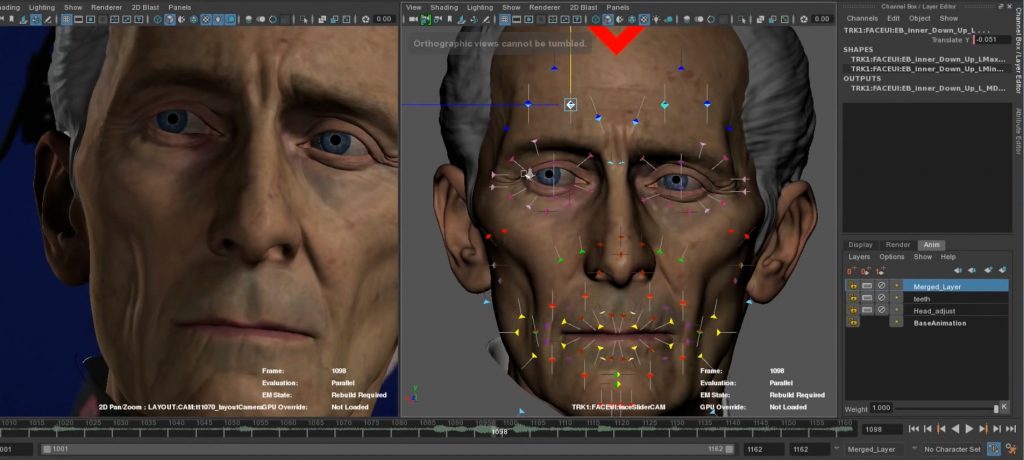Open Layers menu in layer editor
1024x460 pixels.
(x=859, y=257)
